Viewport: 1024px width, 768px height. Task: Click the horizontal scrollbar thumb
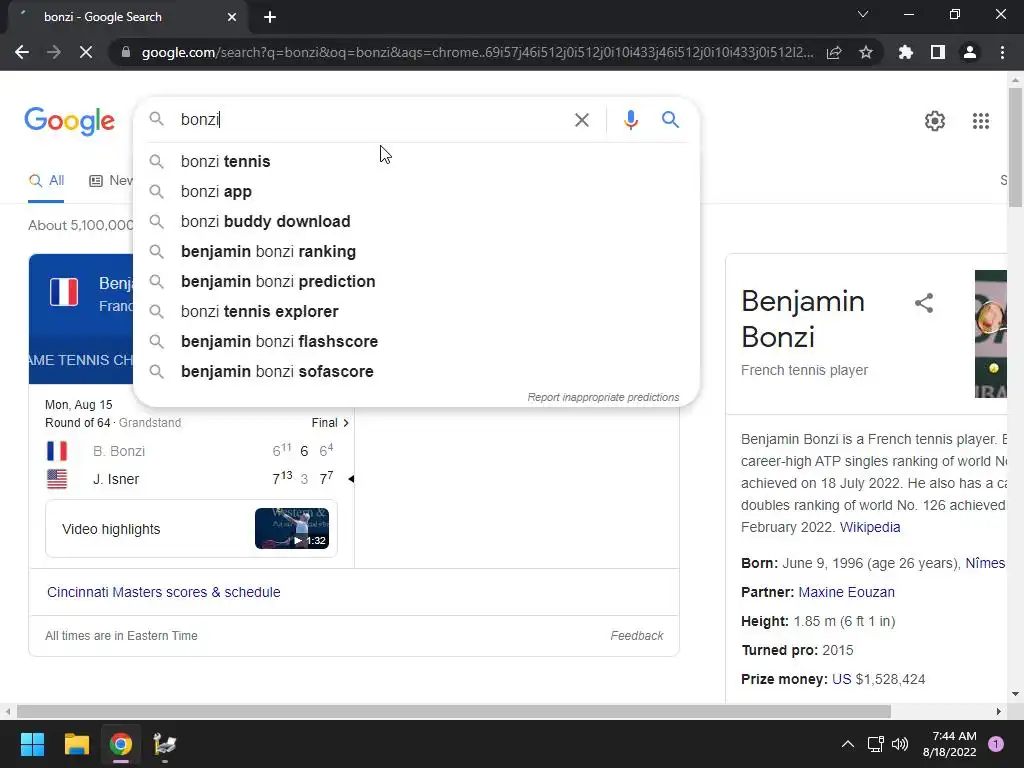click(454, 711)
